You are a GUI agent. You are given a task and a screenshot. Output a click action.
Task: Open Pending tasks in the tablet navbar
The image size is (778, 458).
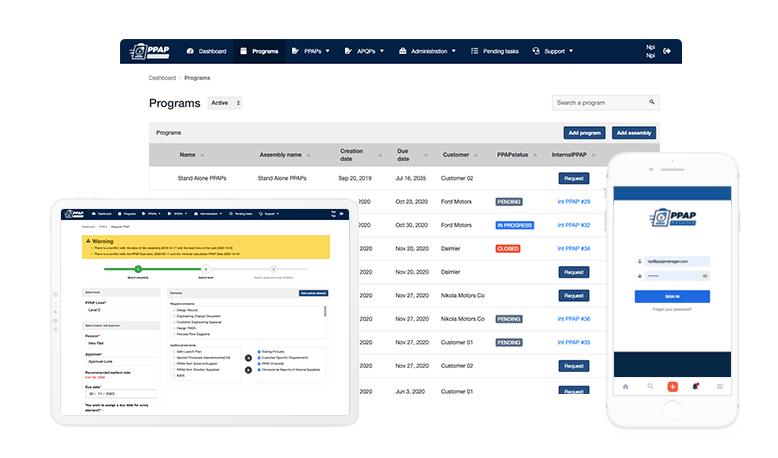[x=241, y=214]
